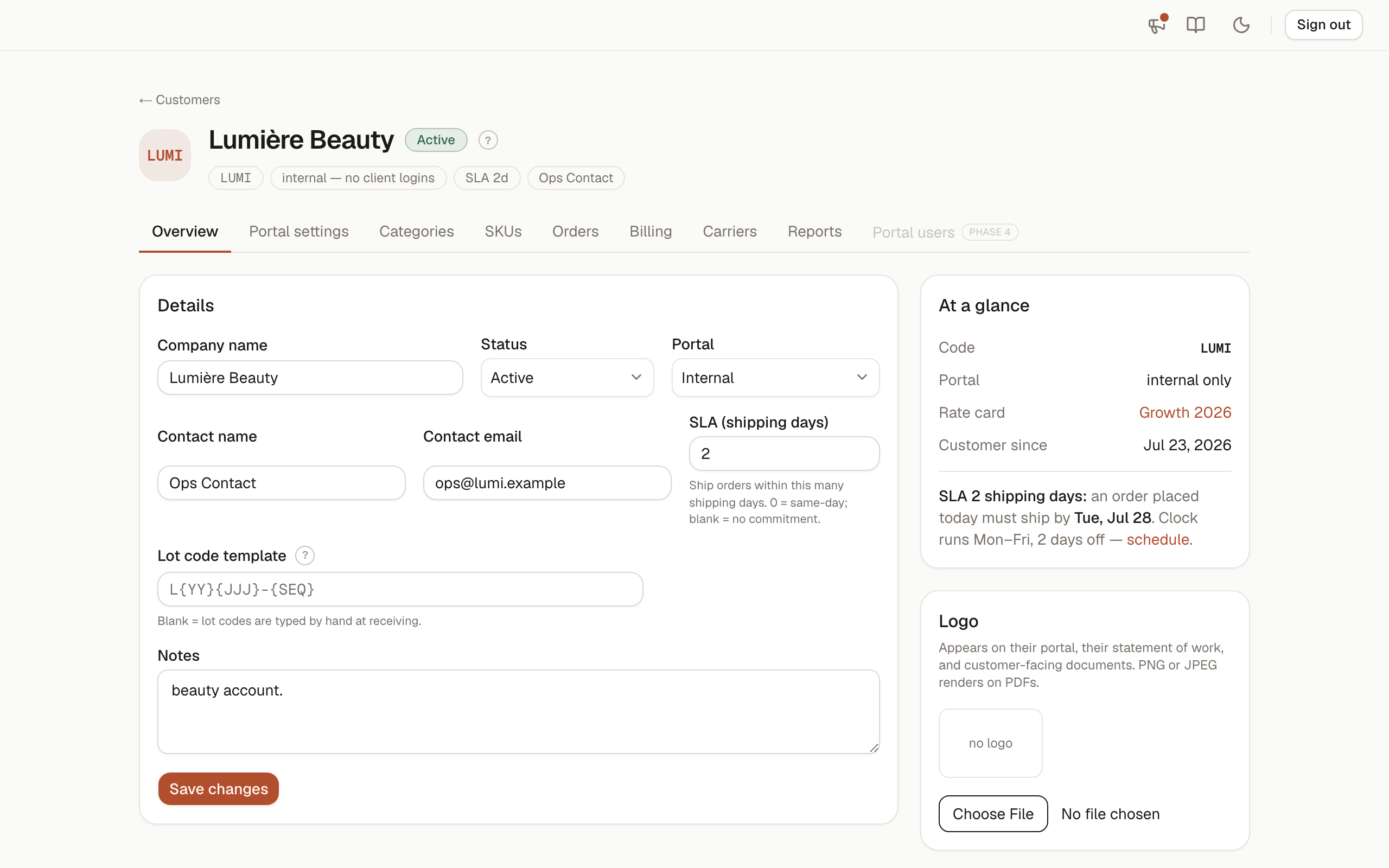The image size is (1389, 868).
Task: Open the schedule link
Action: pos(1158,540)
